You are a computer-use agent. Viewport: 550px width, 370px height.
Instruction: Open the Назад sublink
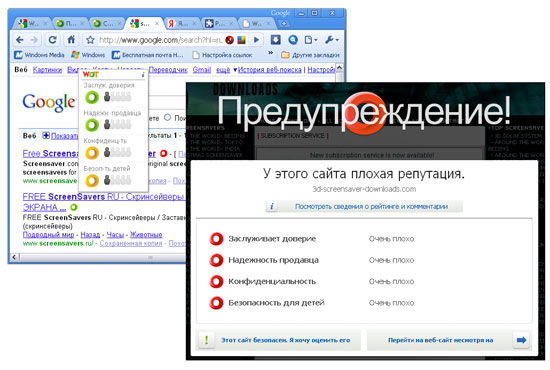(90, 235)
